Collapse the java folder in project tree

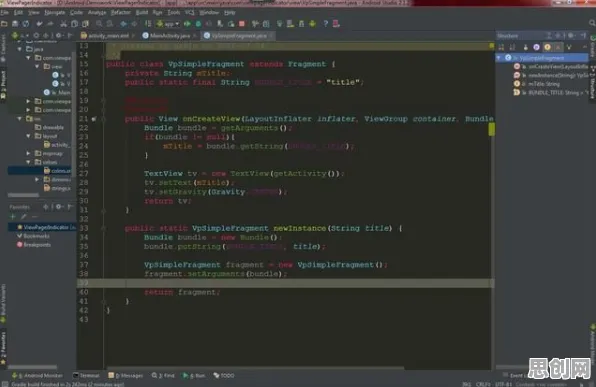(x=19, y=49)
